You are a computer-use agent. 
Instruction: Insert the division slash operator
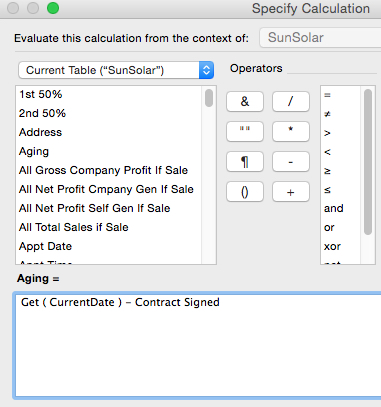tap(291, 101)
